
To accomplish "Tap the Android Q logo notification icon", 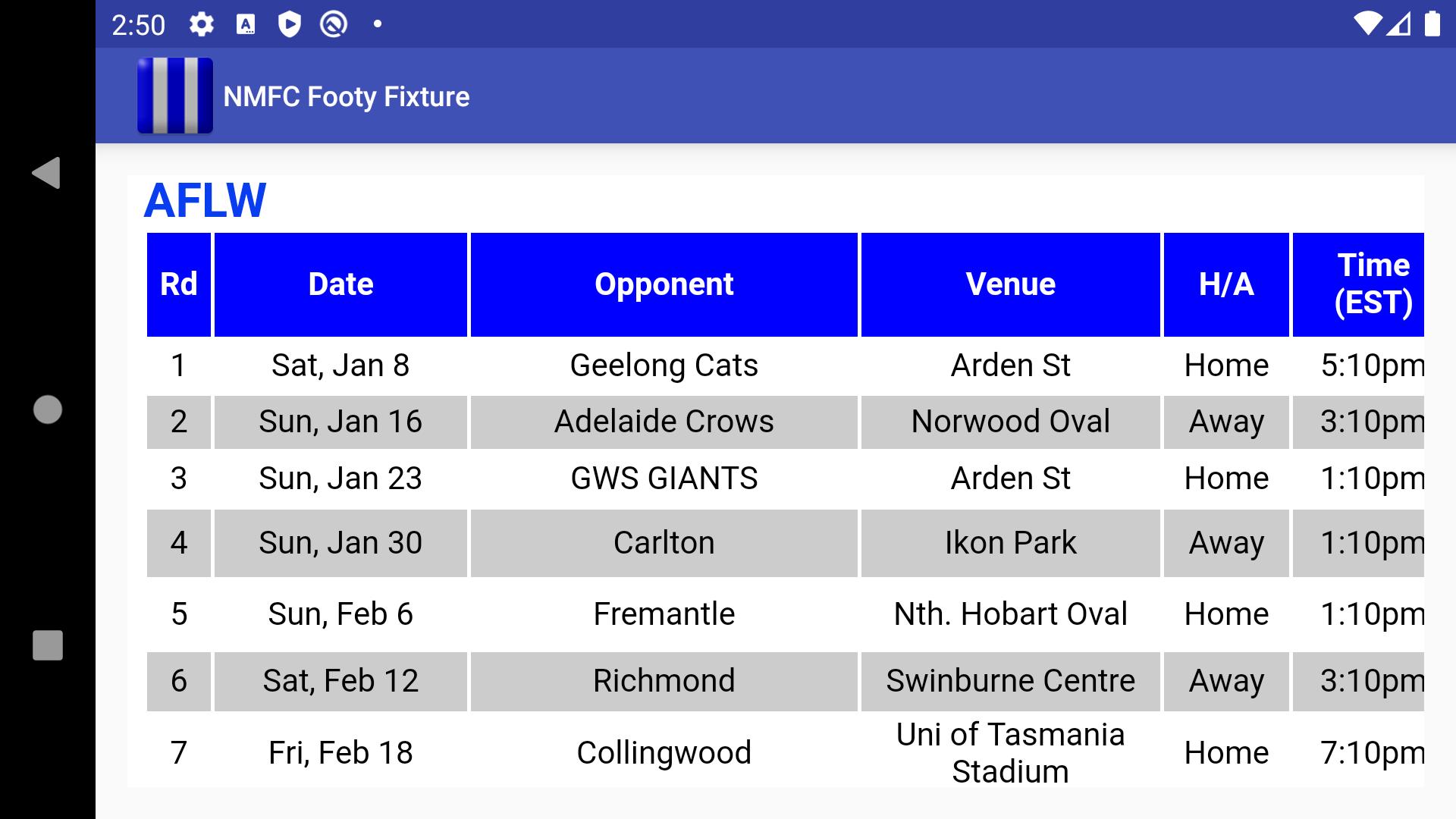I will click(x=334, y=24).
